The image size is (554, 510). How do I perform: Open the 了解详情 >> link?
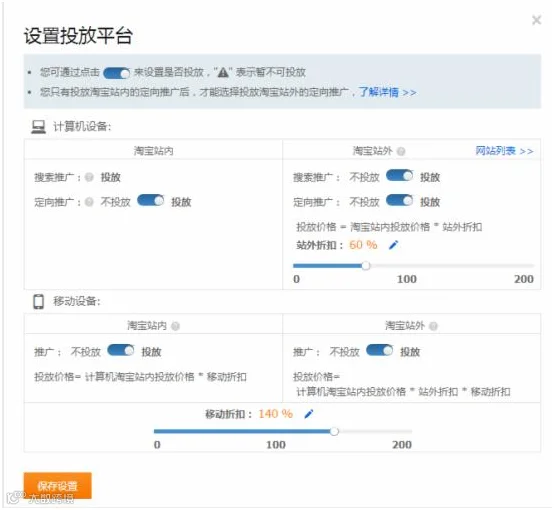[388, 92]
